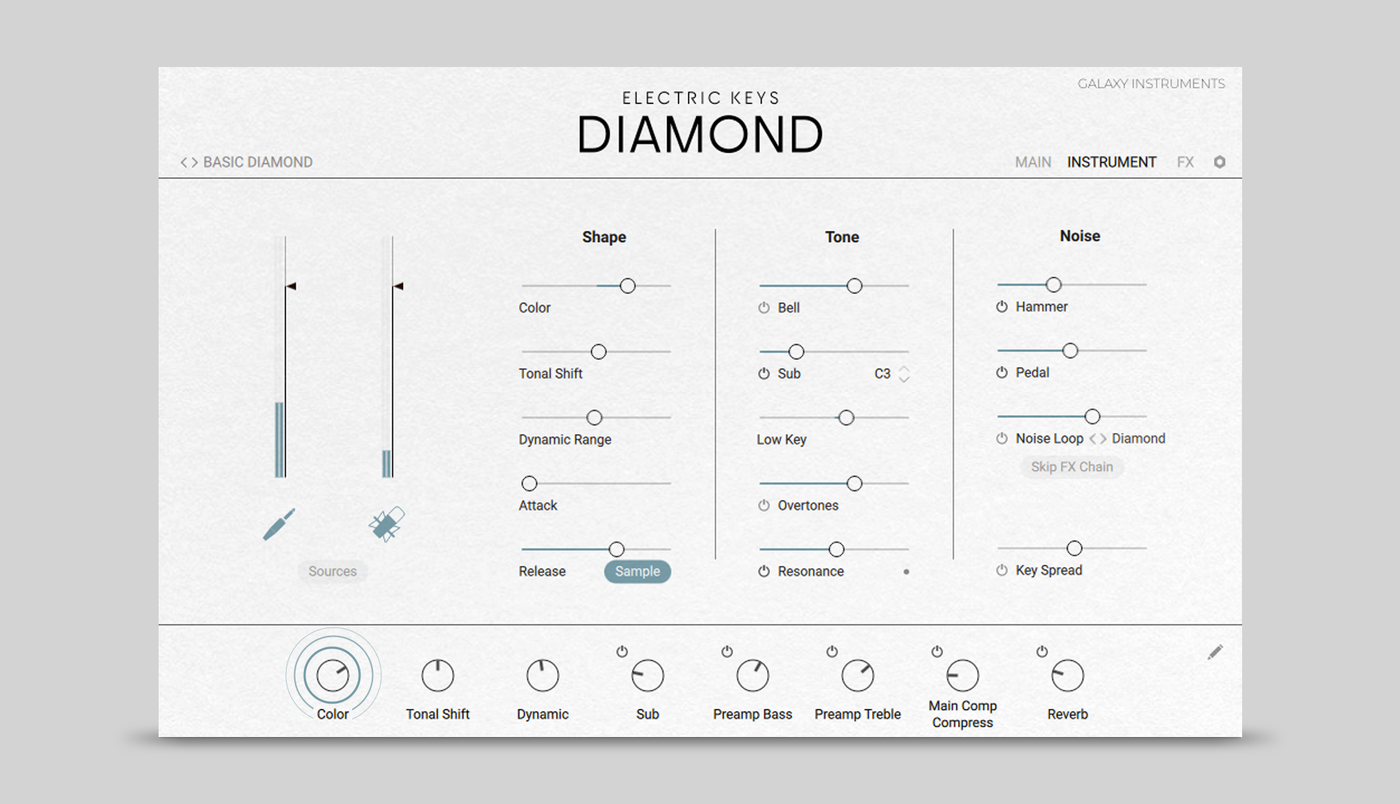The image size is (1400, 804).
Task: Select the INSTRUMENT tab
Action: 1112,162
